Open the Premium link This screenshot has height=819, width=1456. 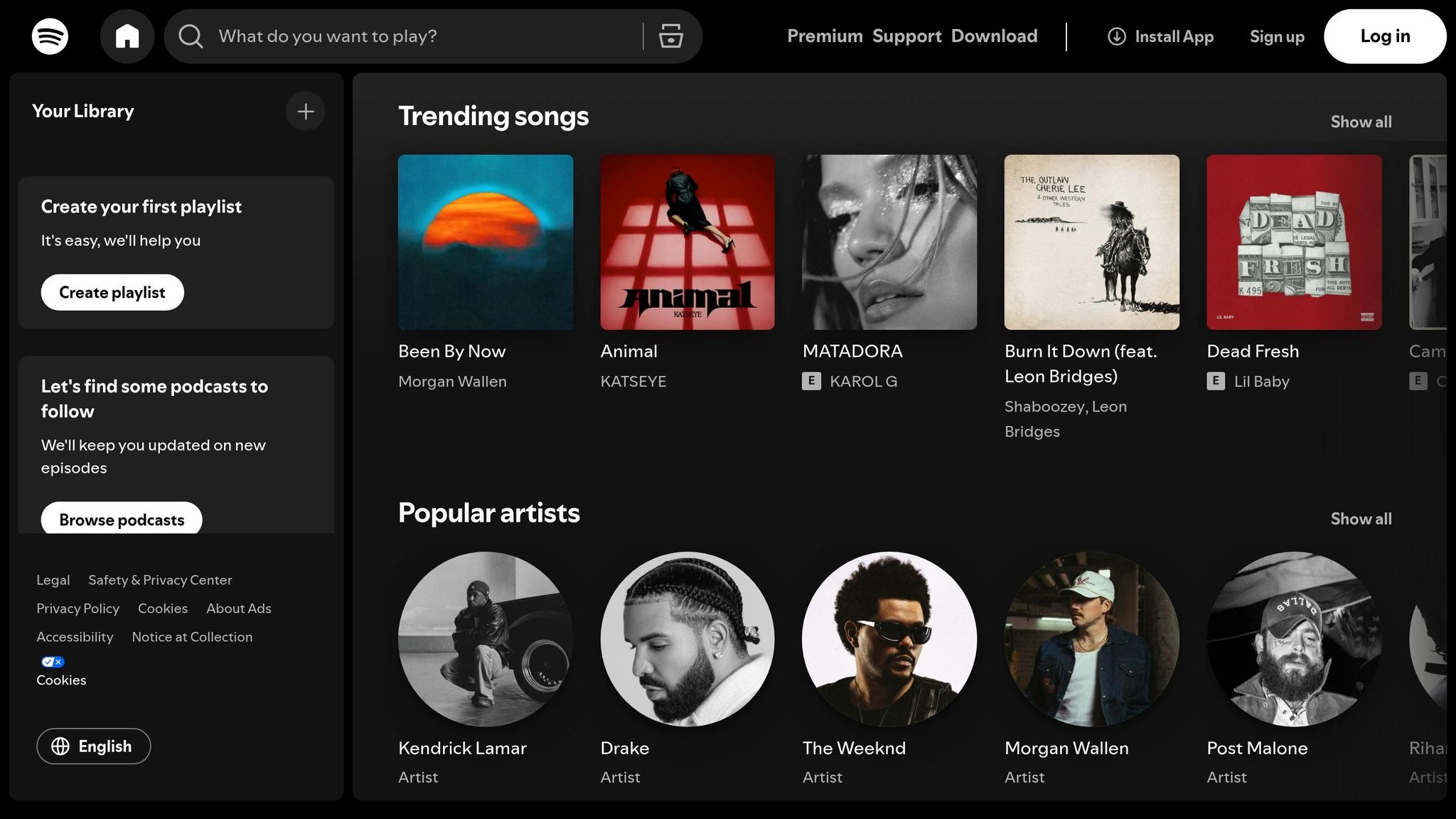pos(825,36)
